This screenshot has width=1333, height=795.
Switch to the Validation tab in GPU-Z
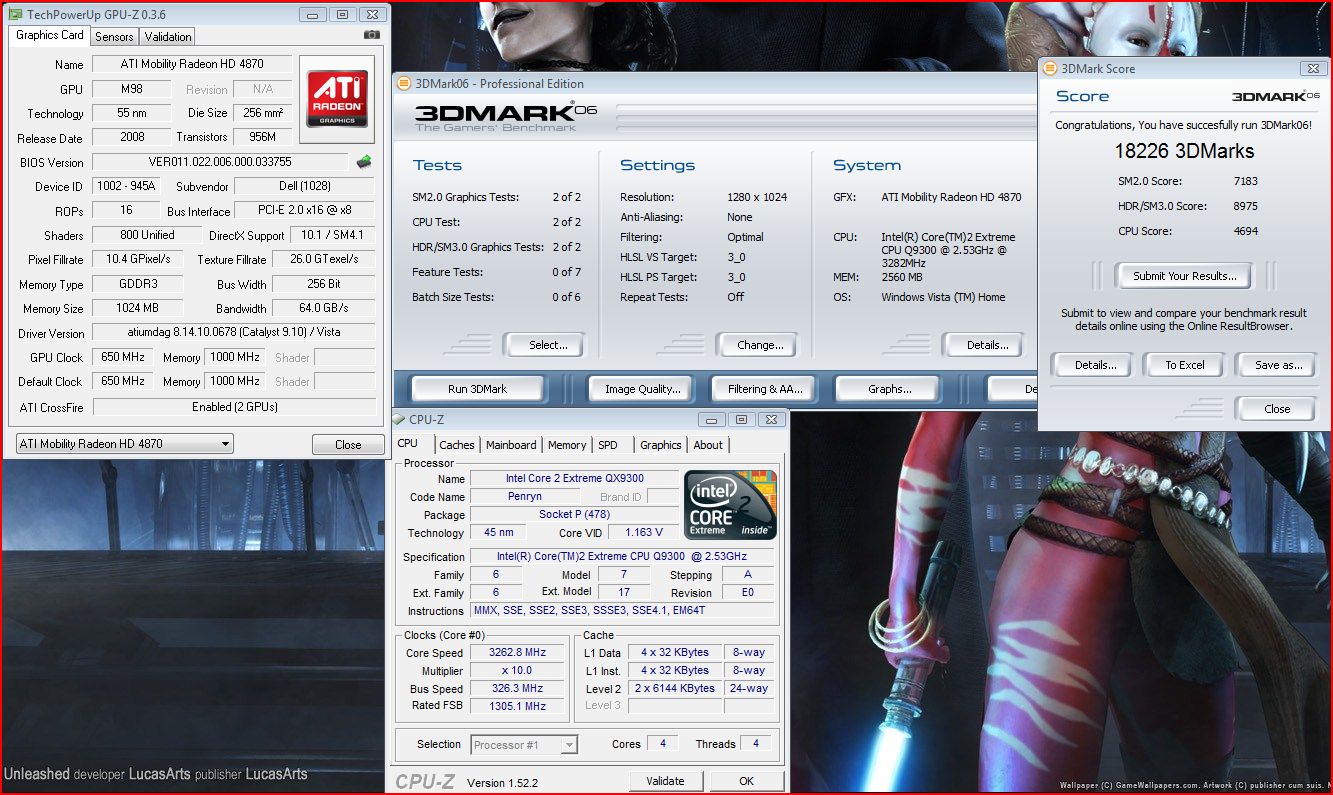(x=168, y=37)
